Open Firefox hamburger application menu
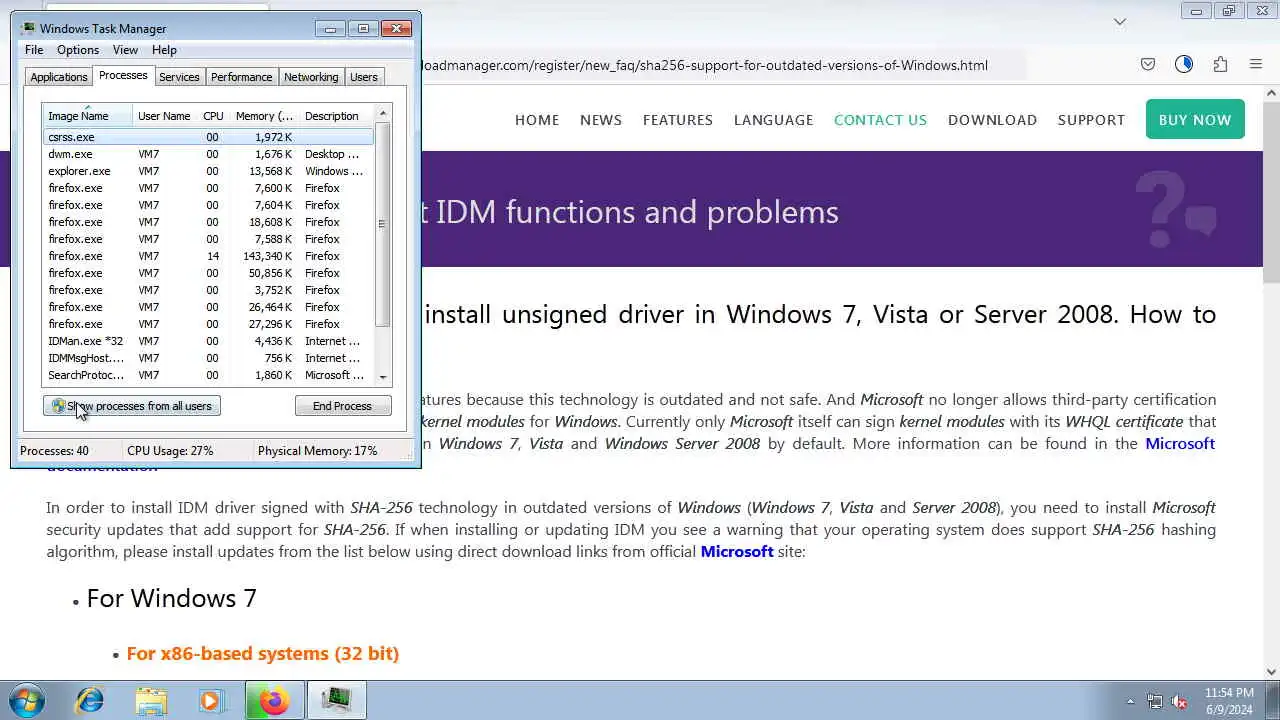This screenshot has height=720, width=1280. pyautogui.click(x=1256, y=65)
